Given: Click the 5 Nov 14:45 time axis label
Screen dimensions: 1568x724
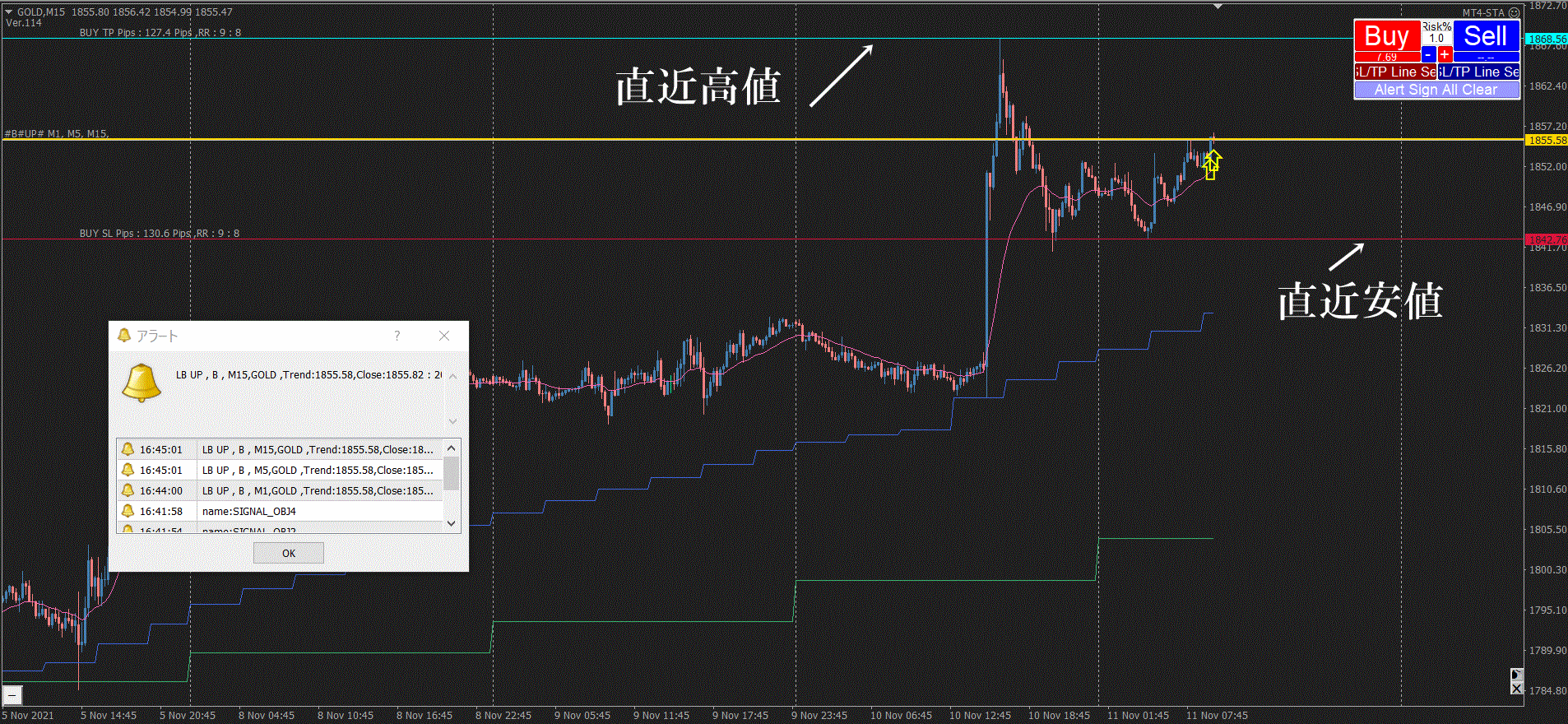Looking at the screenshot, I should click(109, 716).
